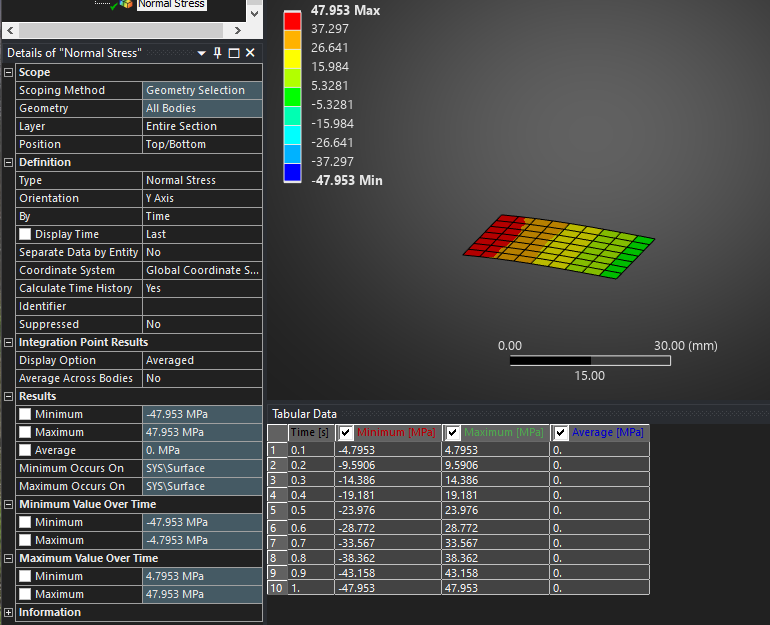Expand the Information section
This screenshot has width=770, height=625.
[x=9, y=612]
